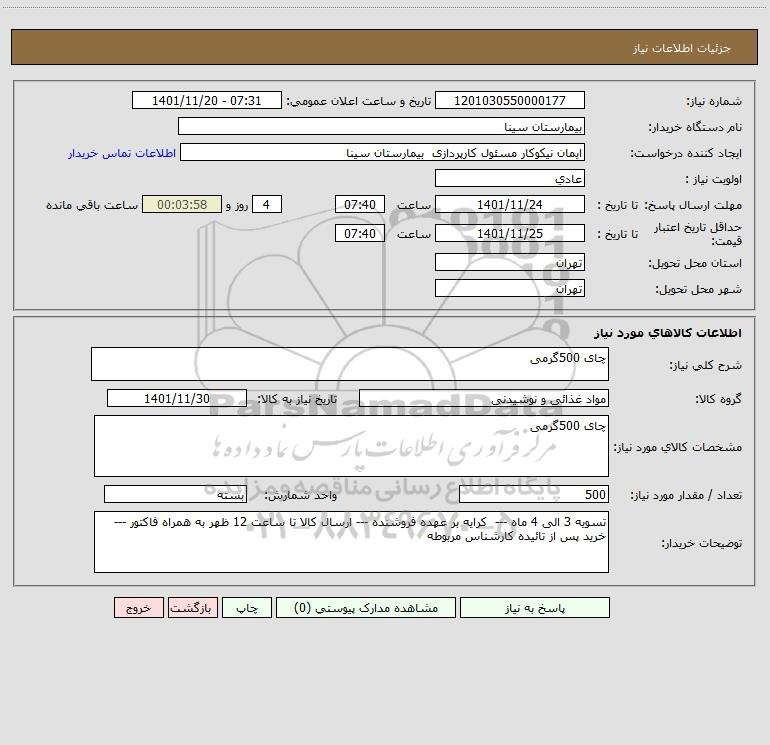Click the label 'مهلت ارسال پاسخ: تا تاریخ :'
This screenshot has height=745, width=770.
[x=670, y=205]
